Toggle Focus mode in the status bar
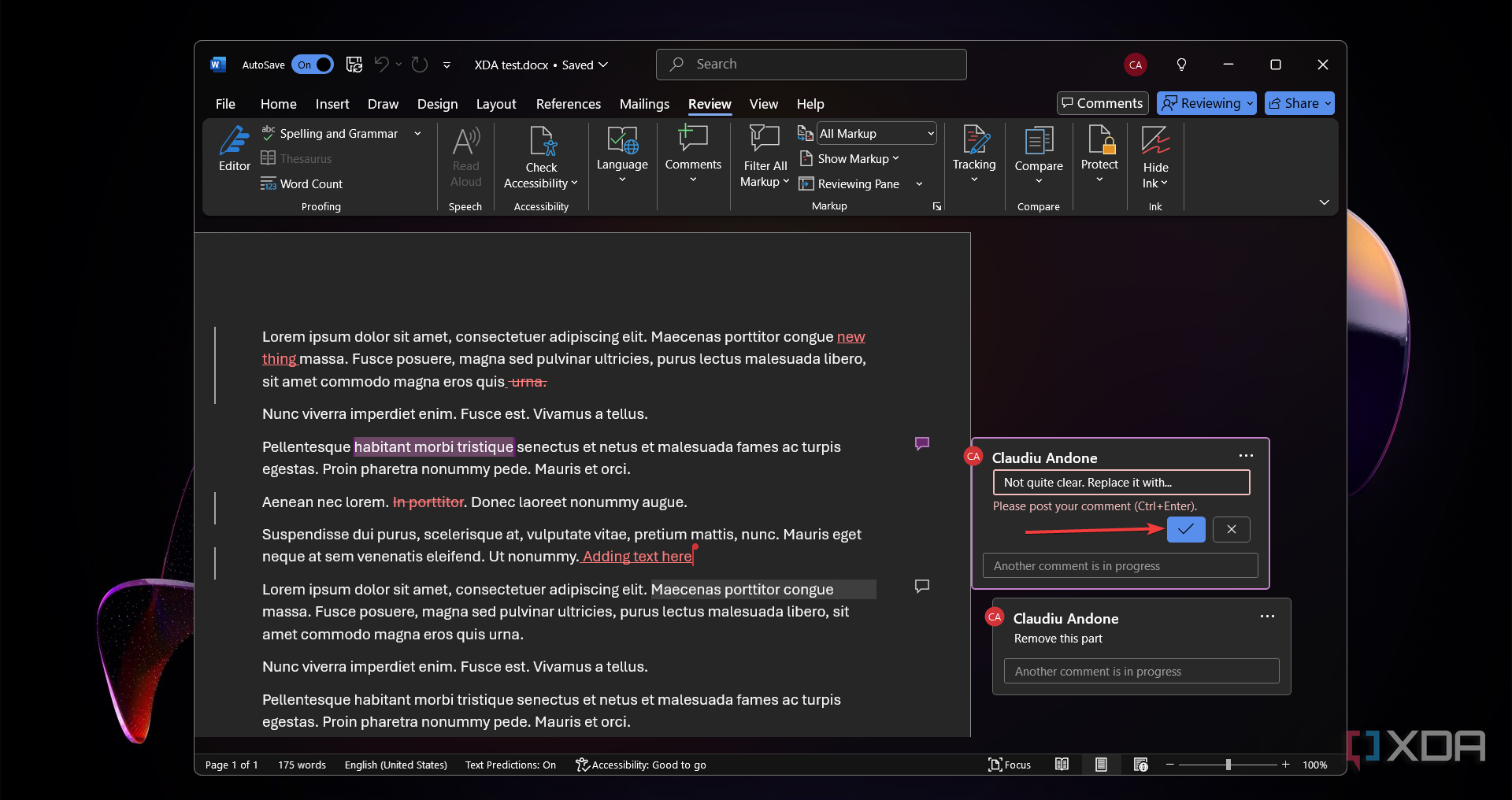The width and height of the screenshot is (1512, 800). (x=1010, y=765)
